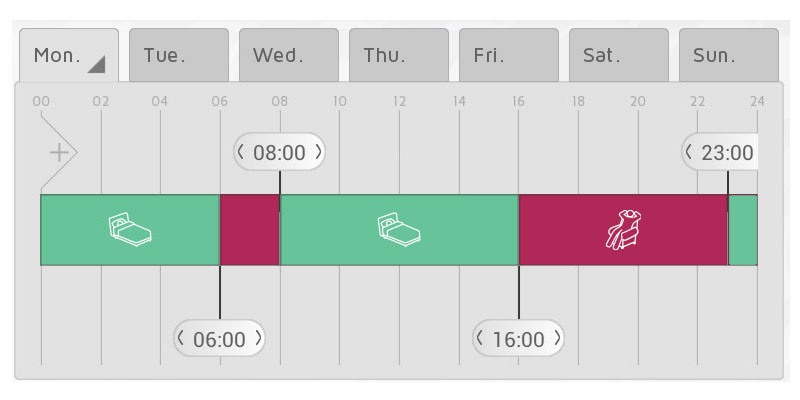The image size is (800, 400).
Task: Open the Sat. schedule tab
Action: point(619,55)
